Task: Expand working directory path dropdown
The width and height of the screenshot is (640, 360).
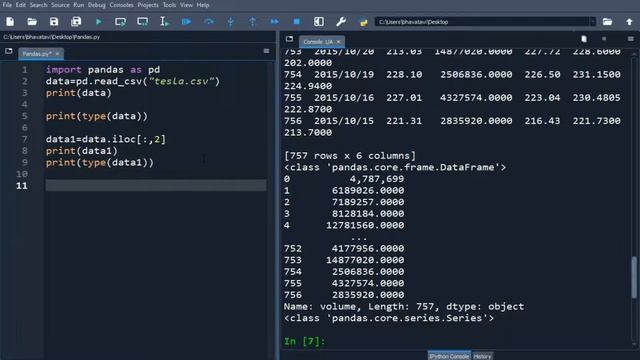Action: pos(593,22)
